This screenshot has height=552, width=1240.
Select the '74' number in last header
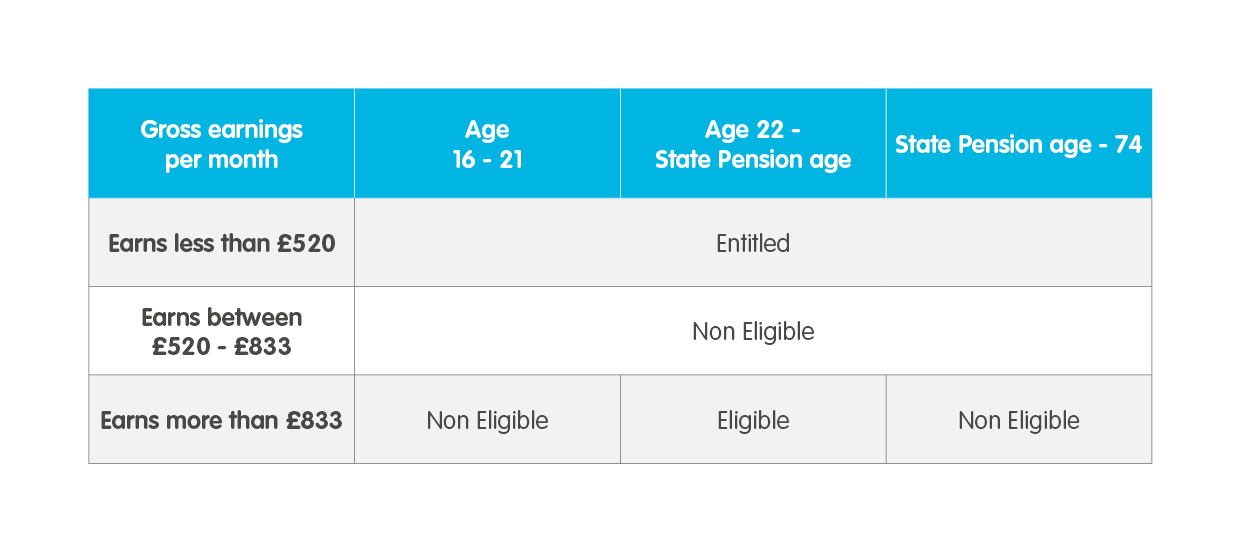click(x=1128, y=144)
